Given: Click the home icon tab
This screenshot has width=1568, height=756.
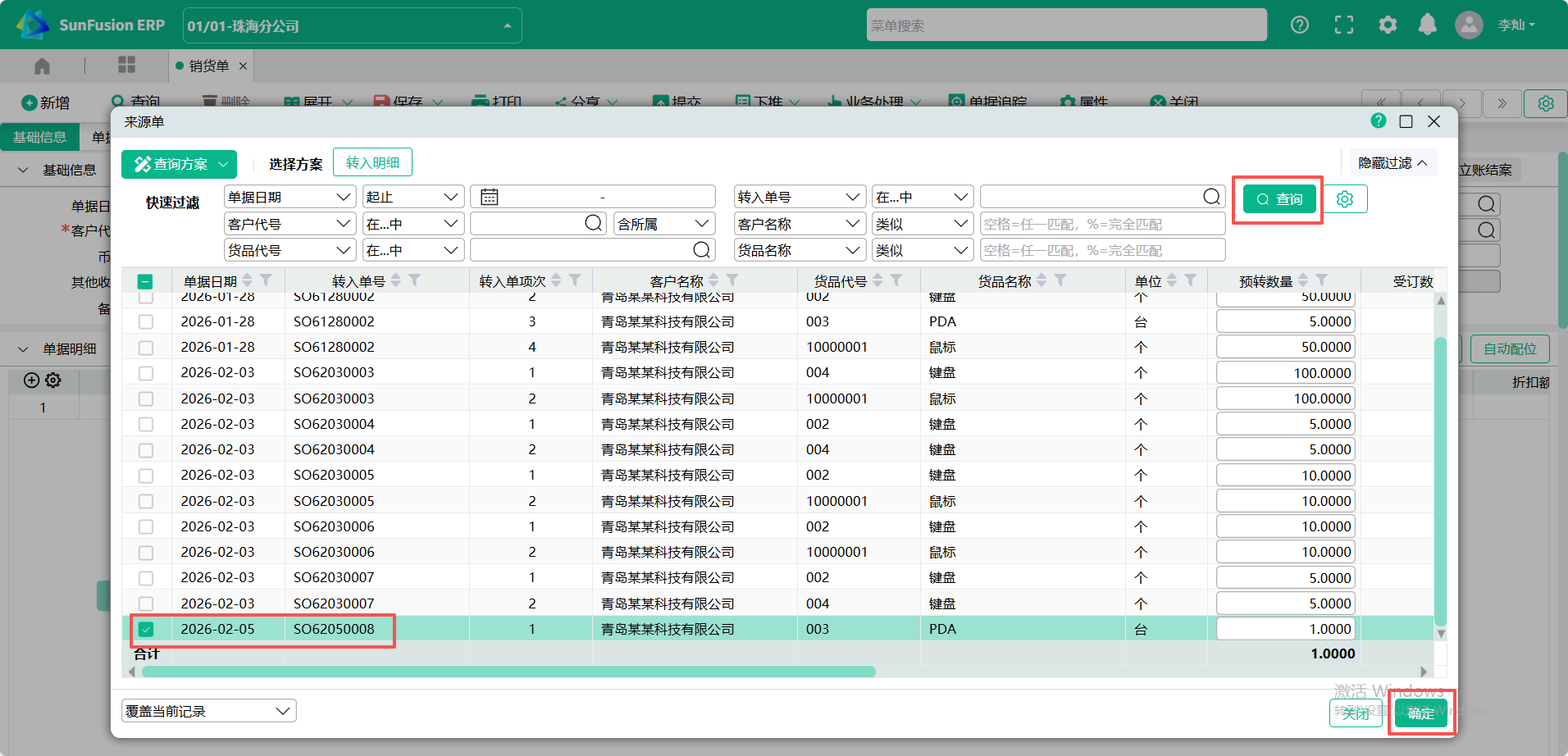Looking at the screenshot, I should (42, 66).
